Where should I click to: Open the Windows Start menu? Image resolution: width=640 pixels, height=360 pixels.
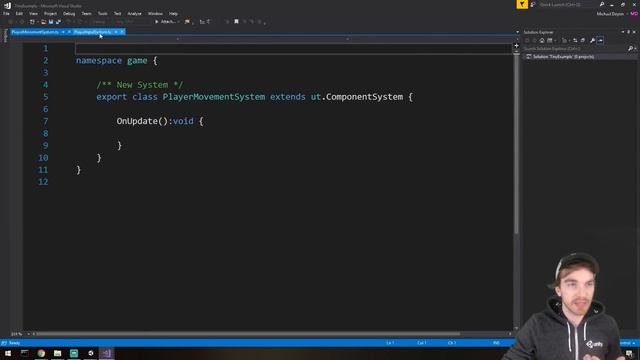(x=8, y=353)
